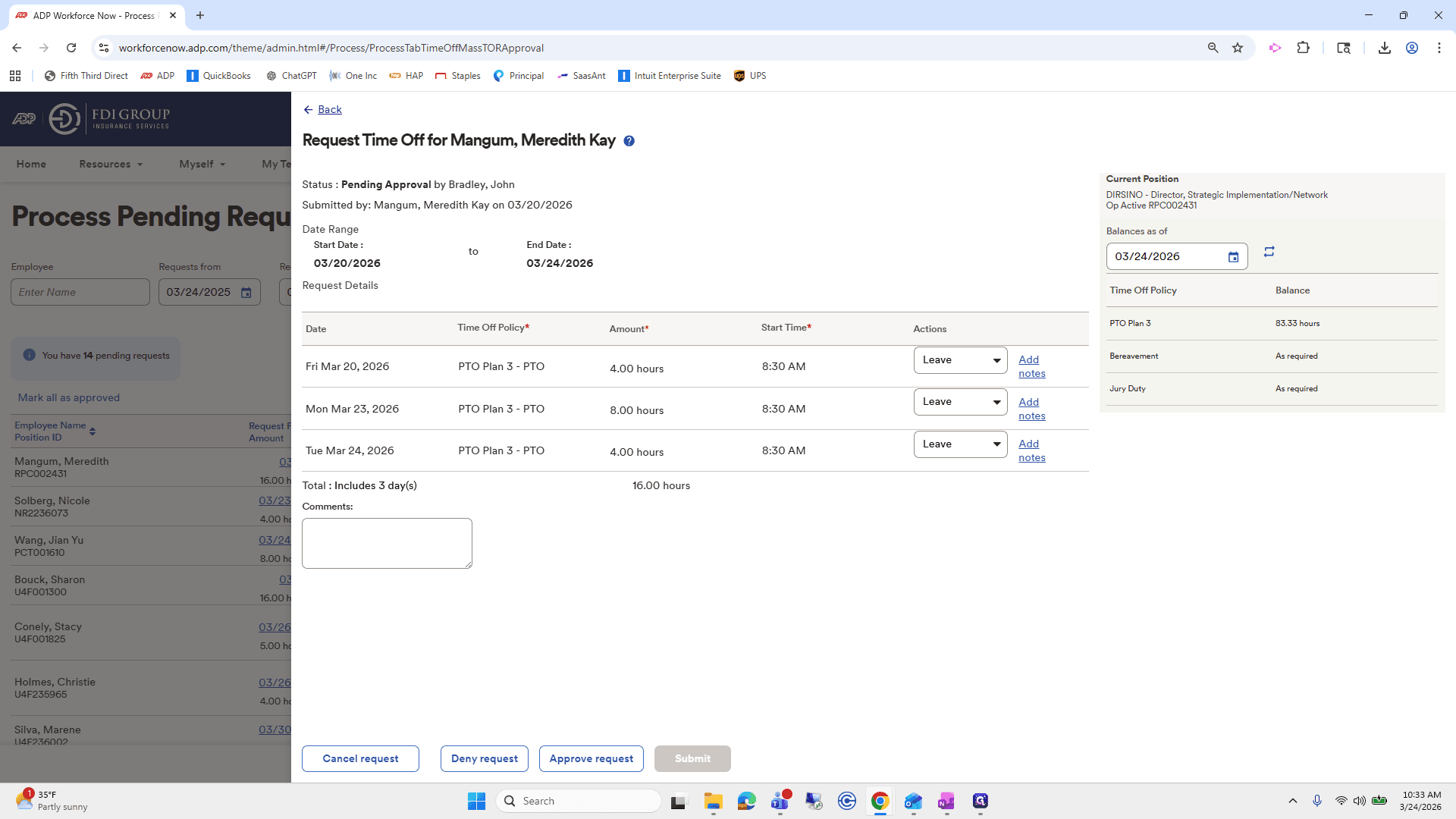Open the UPS bookmark
Viewport: 1456px width, 819px height.
pos(749,76)
